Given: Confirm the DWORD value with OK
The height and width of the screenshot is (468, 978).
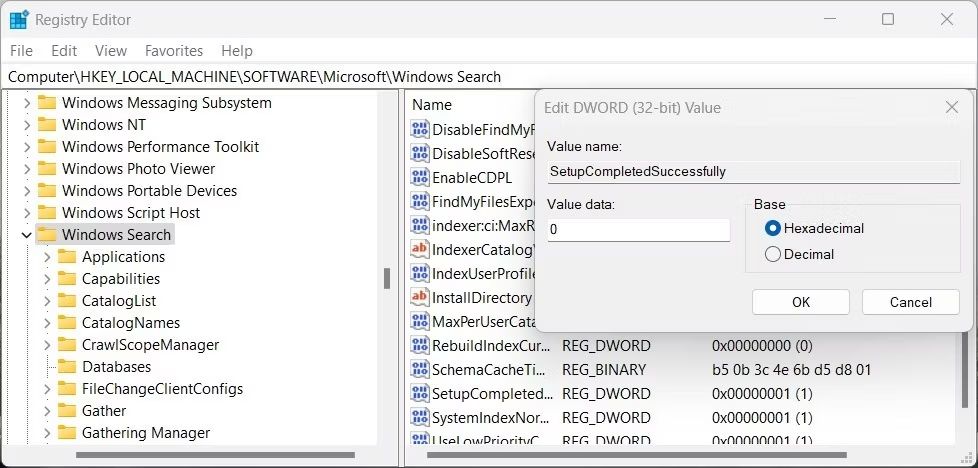Looking at the screenshot, I should (x=801, y=302).
